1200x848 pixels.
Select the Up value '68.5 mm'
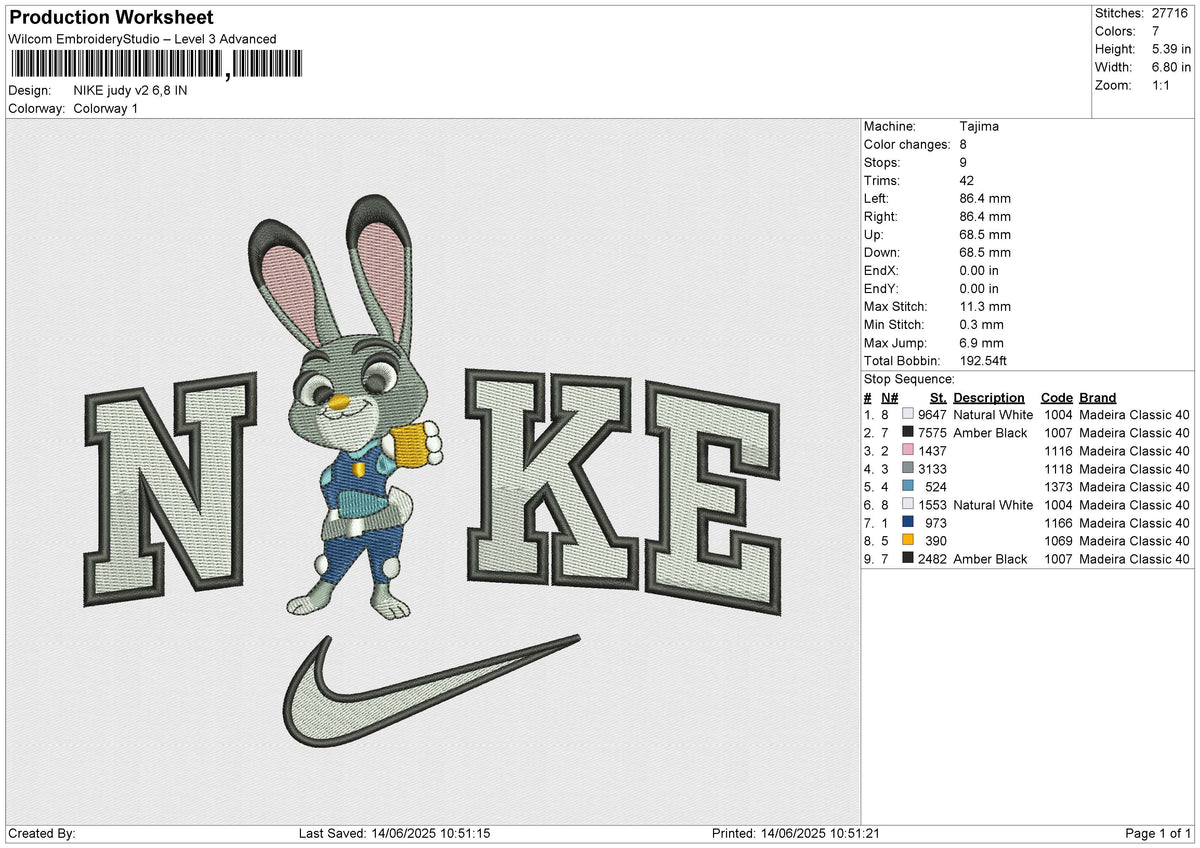(x=985, y=234)
